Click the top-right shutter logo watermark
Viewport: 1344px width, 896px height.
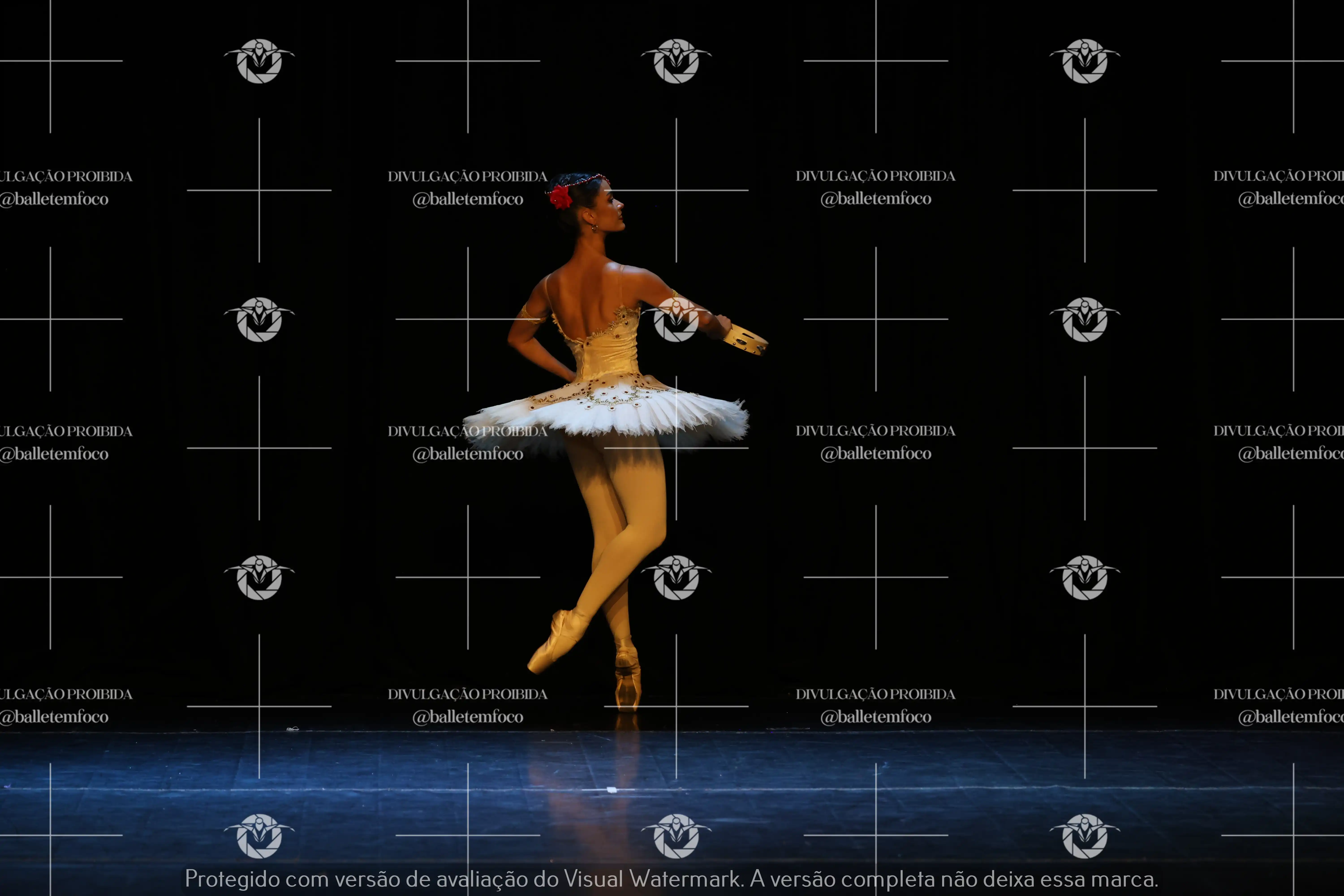[1085, 61]
